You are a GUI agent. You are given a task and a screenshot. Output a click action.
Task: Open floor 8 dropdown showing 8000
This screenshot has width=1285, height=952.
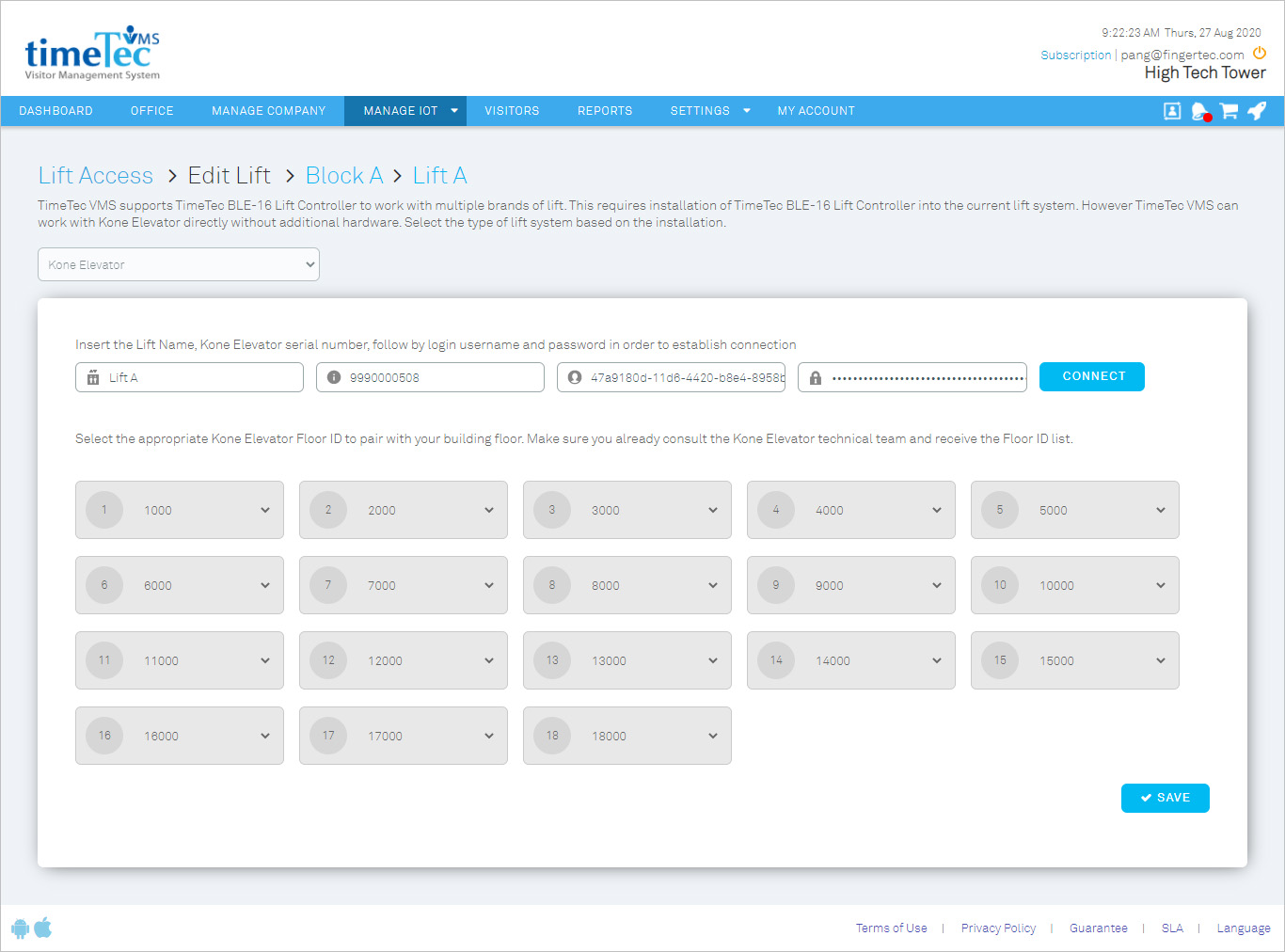627,585
